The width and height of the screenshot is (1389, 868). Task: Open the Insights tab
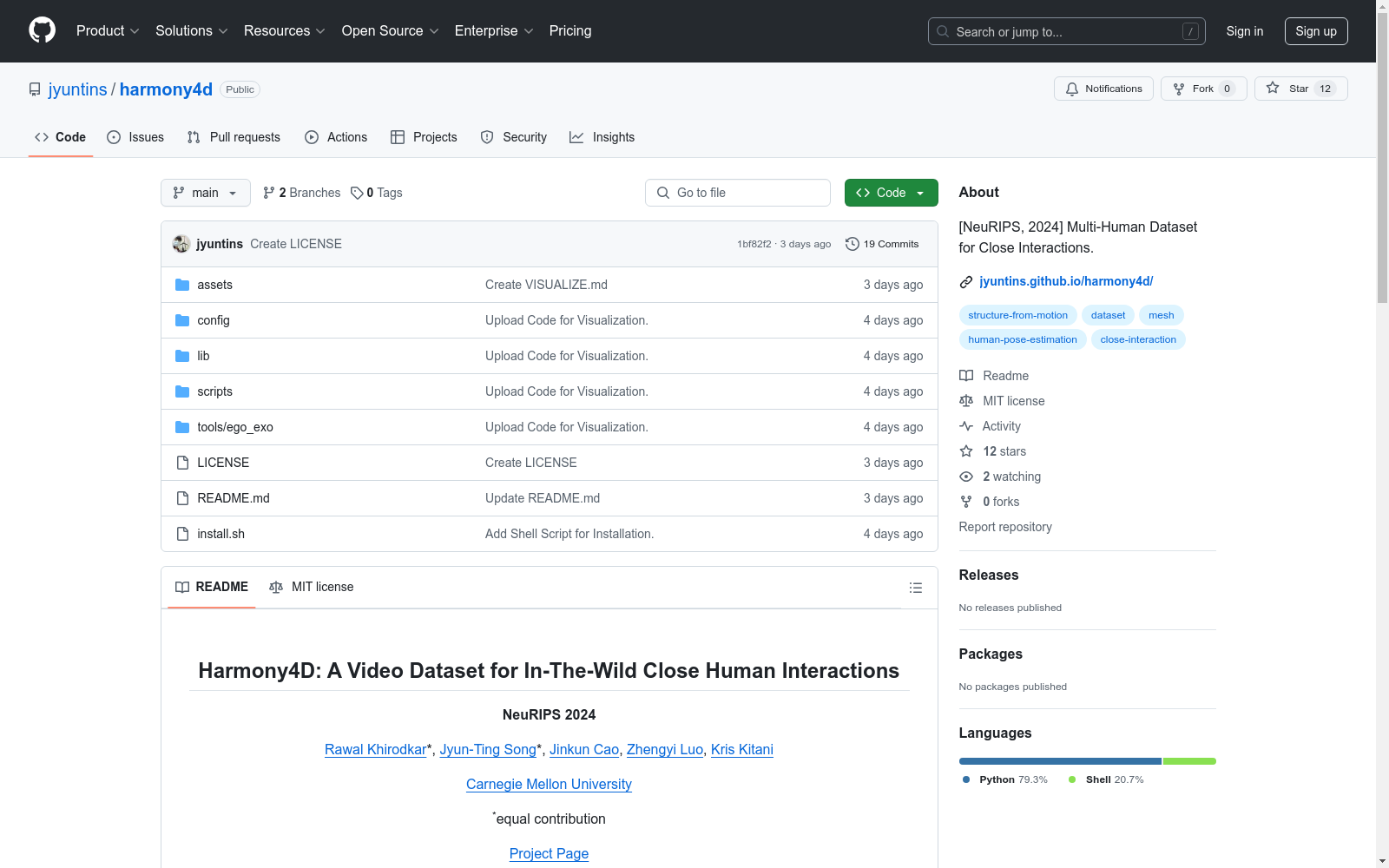(x=602, y=137)
